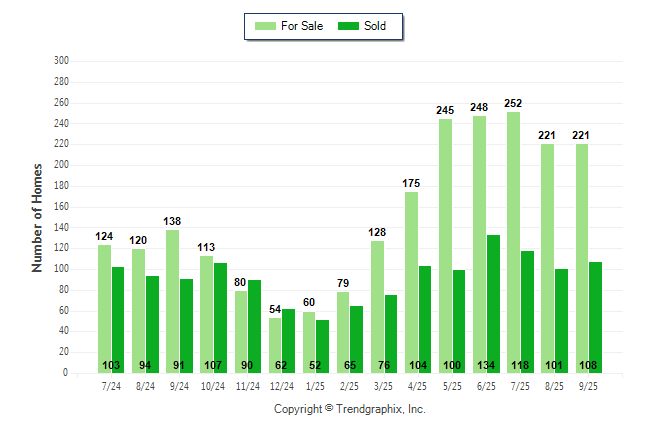Click the 300 y-axis tick label
646x434 pixels.
click(x=60, y=61)
